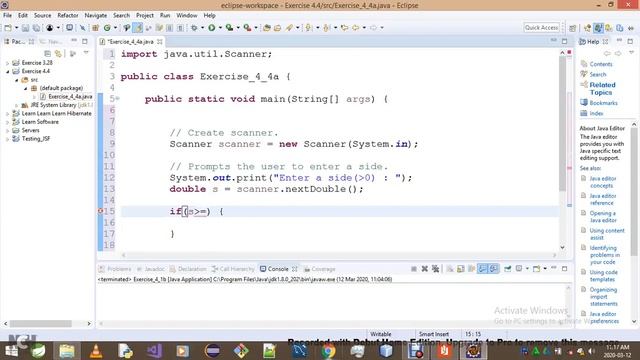The width and height of the screenshot is (640, 360).
Task: Switch to the Problems tab
Action: click(115, 269)
